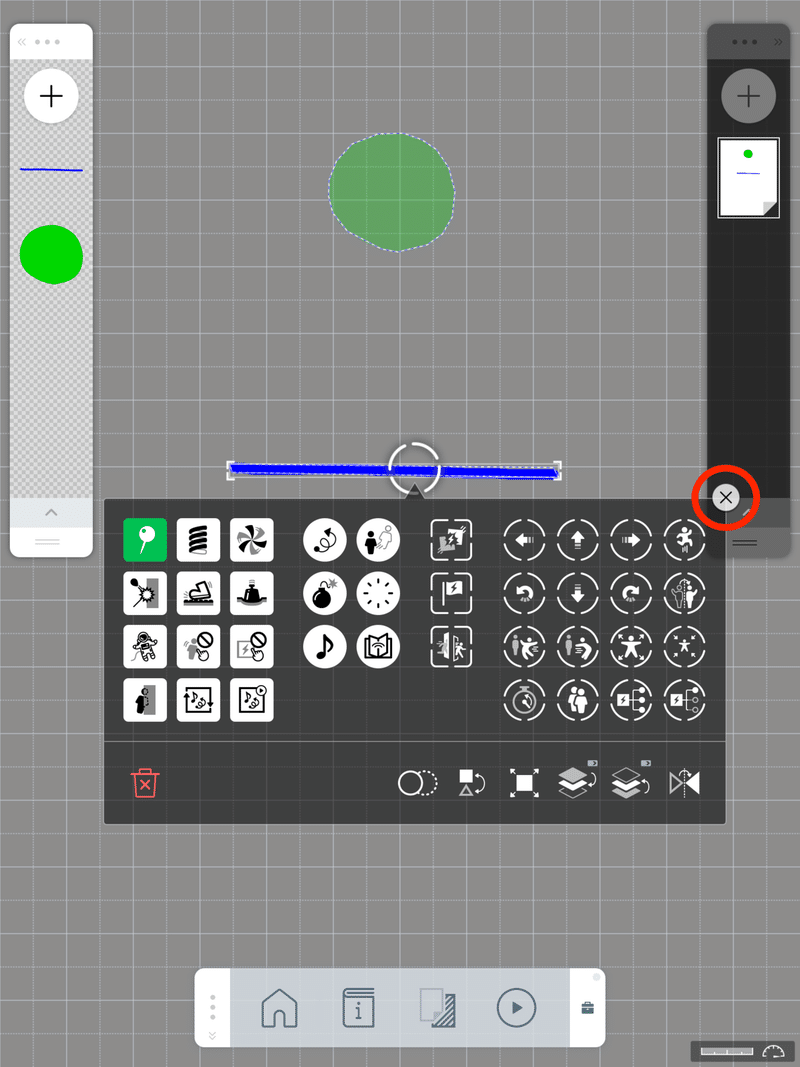Click the expand-to-fill arrows icon

click(524, 783)
